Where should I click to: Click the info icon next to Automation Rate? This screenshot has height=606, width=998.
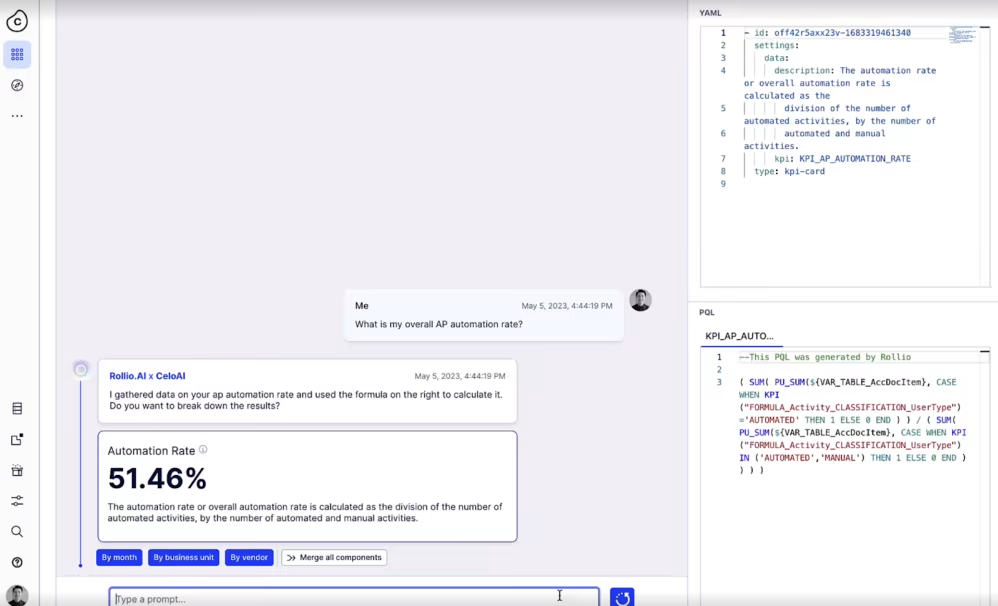point(203,449)
